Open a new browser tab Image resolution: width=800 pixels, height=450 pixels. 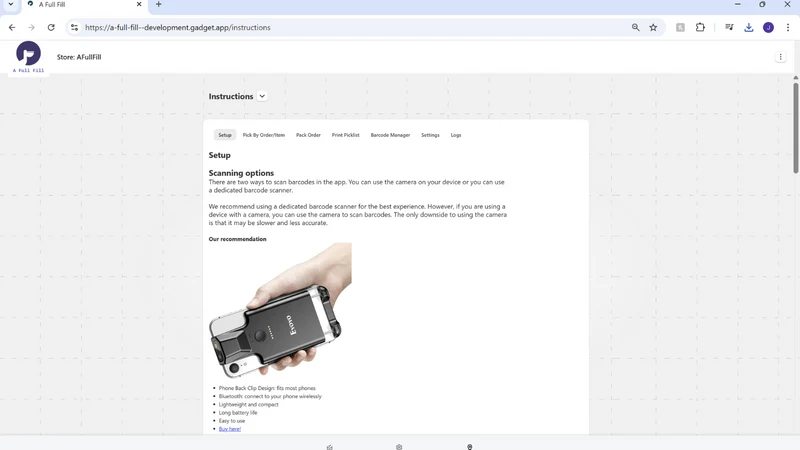pos(159,5)
